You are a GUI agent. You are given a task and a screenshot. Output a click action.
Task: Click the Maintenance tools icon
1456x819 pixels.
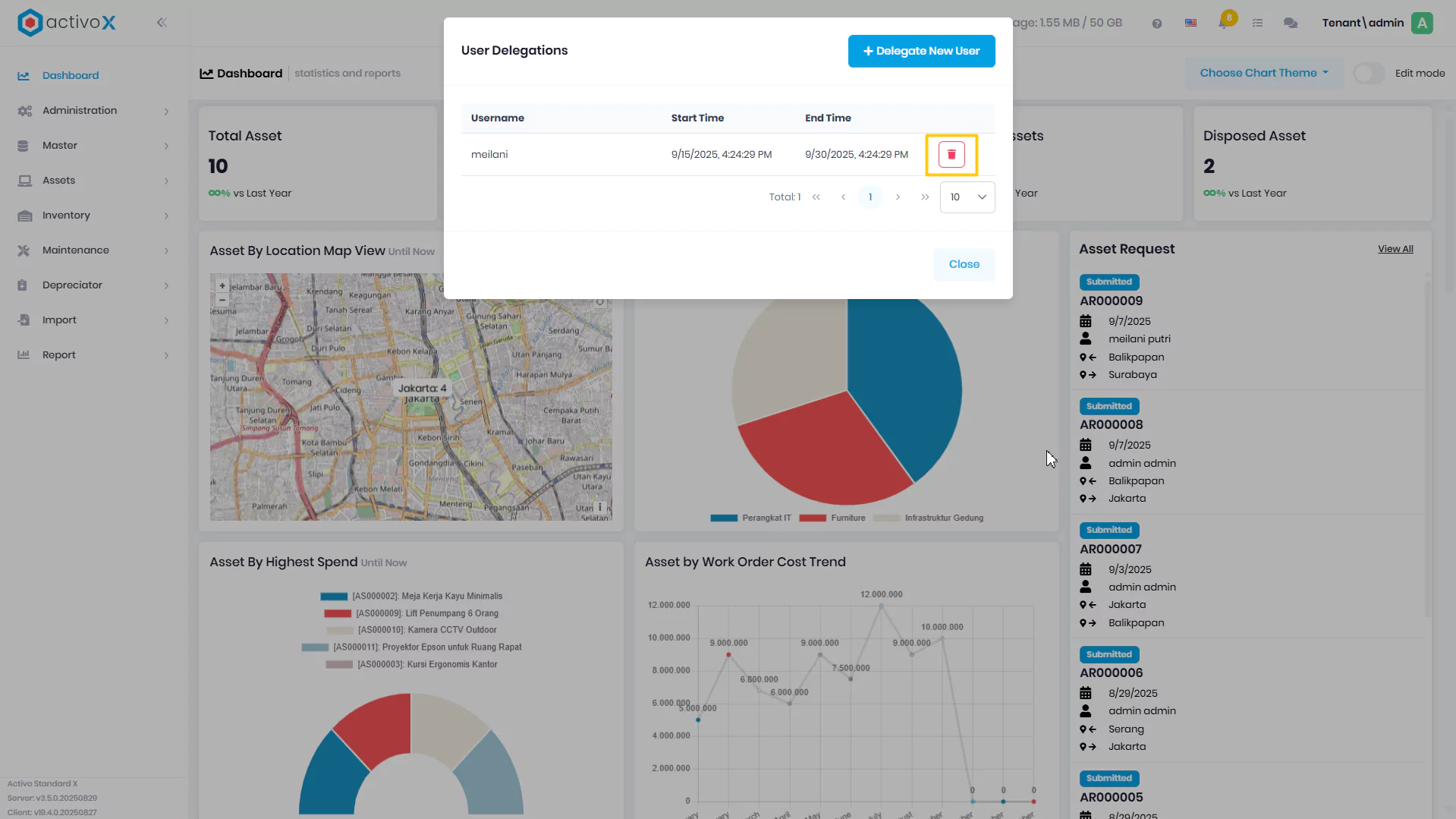tap(24, 250)
